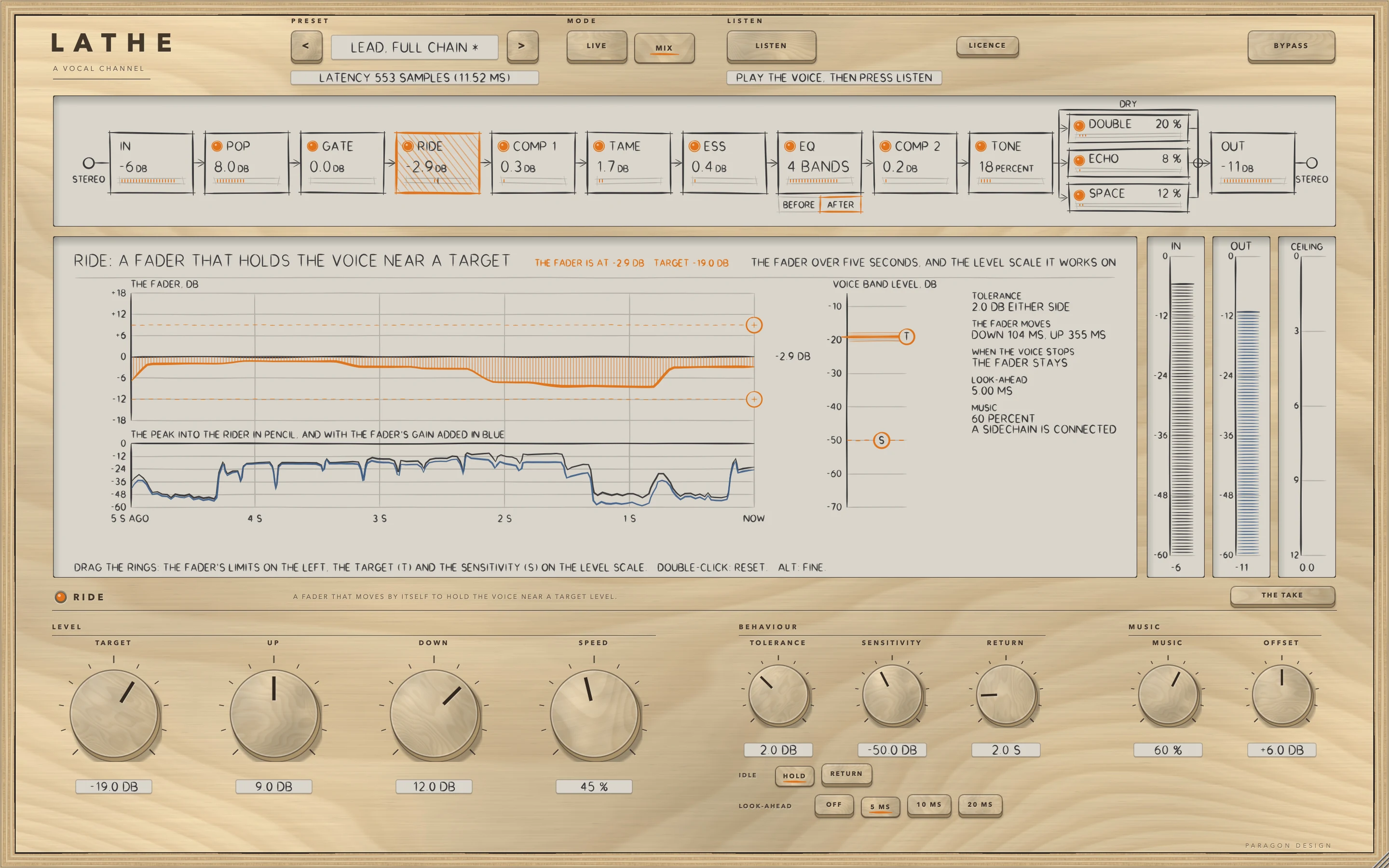Click the BYPASS button
This screenshot has height=868, width=1389.
pos(1291,46)
